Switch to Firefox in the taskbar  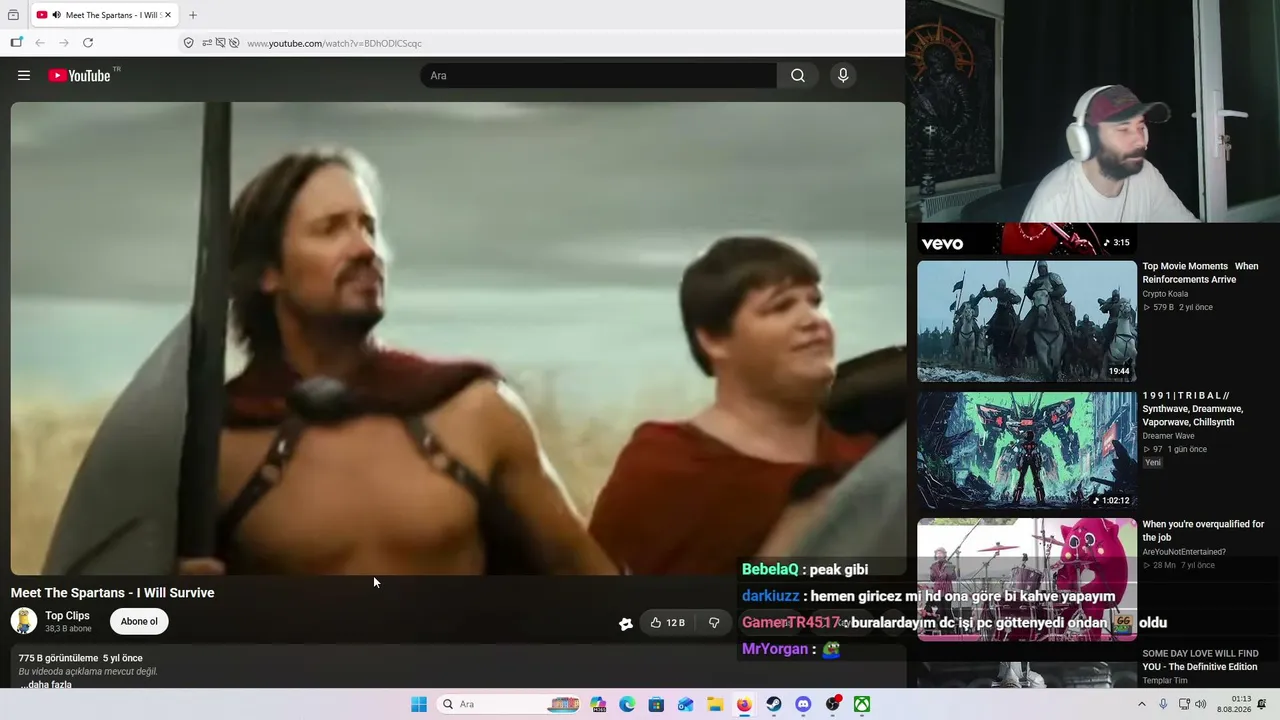point(744,704)
